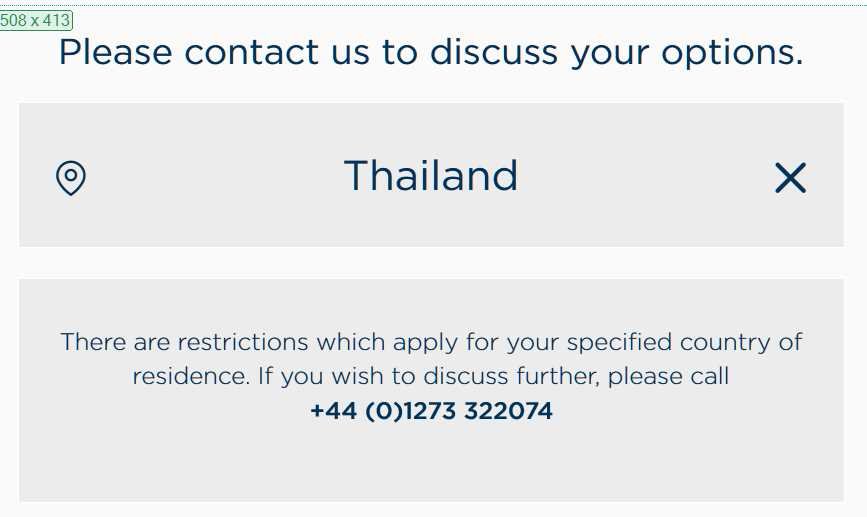This screenshot has width=867, height=517.
Task: Click the 'country of residence' sentence line
Action: click(431, 342)
